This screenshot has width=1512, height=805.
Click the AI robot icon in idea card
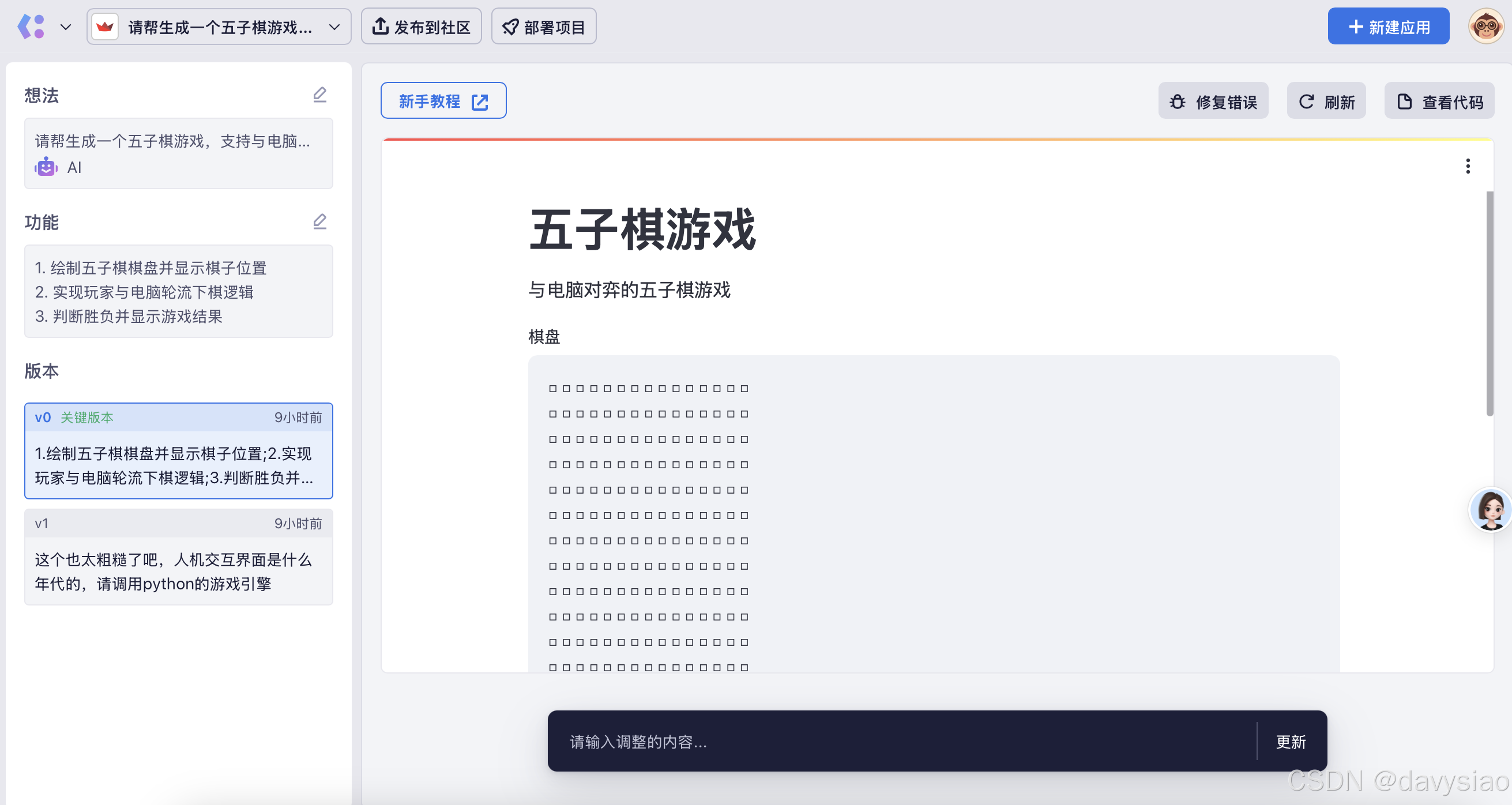pos(46,167)
